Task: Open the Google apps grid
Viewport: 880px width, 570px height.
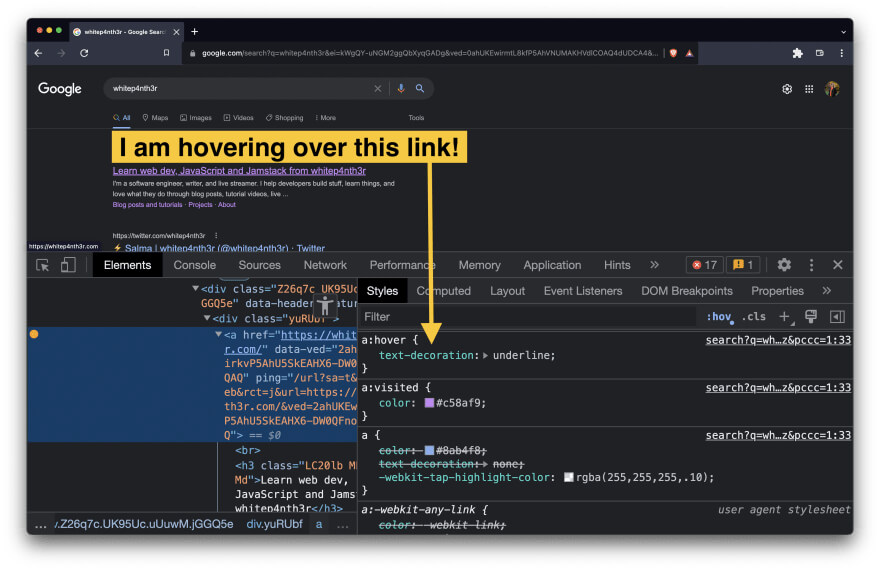Action: click(x=809, y=89)
